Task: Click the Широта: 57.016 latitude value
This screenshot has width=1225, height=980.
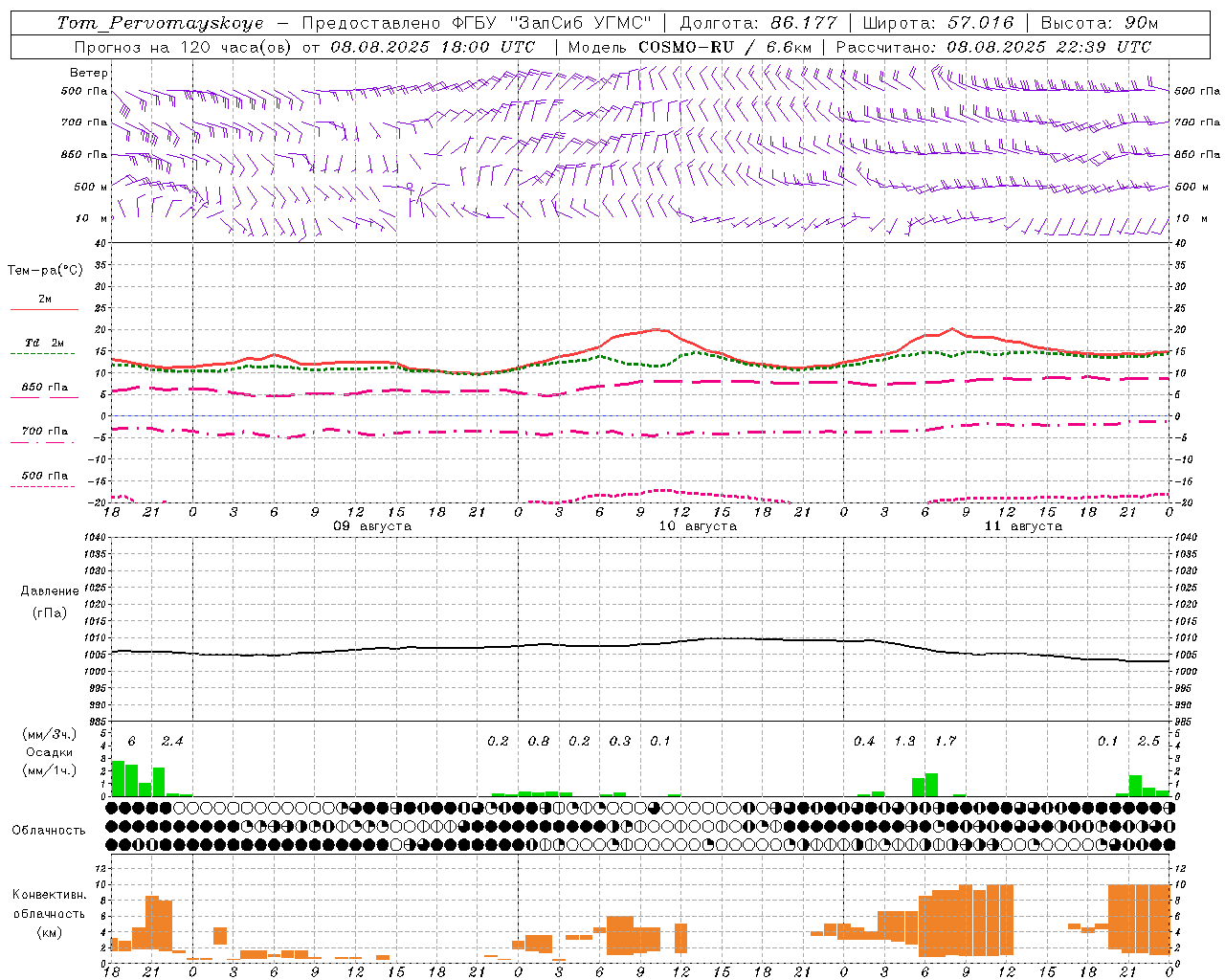Action: (x=938, y=23)
